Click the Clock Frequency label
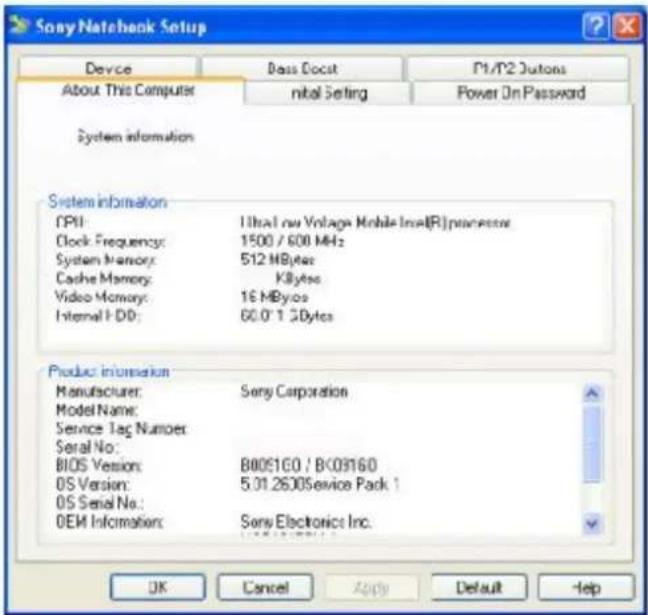This screenshot has height=615, width=648. pyautogui.click(x=110, y=241)
